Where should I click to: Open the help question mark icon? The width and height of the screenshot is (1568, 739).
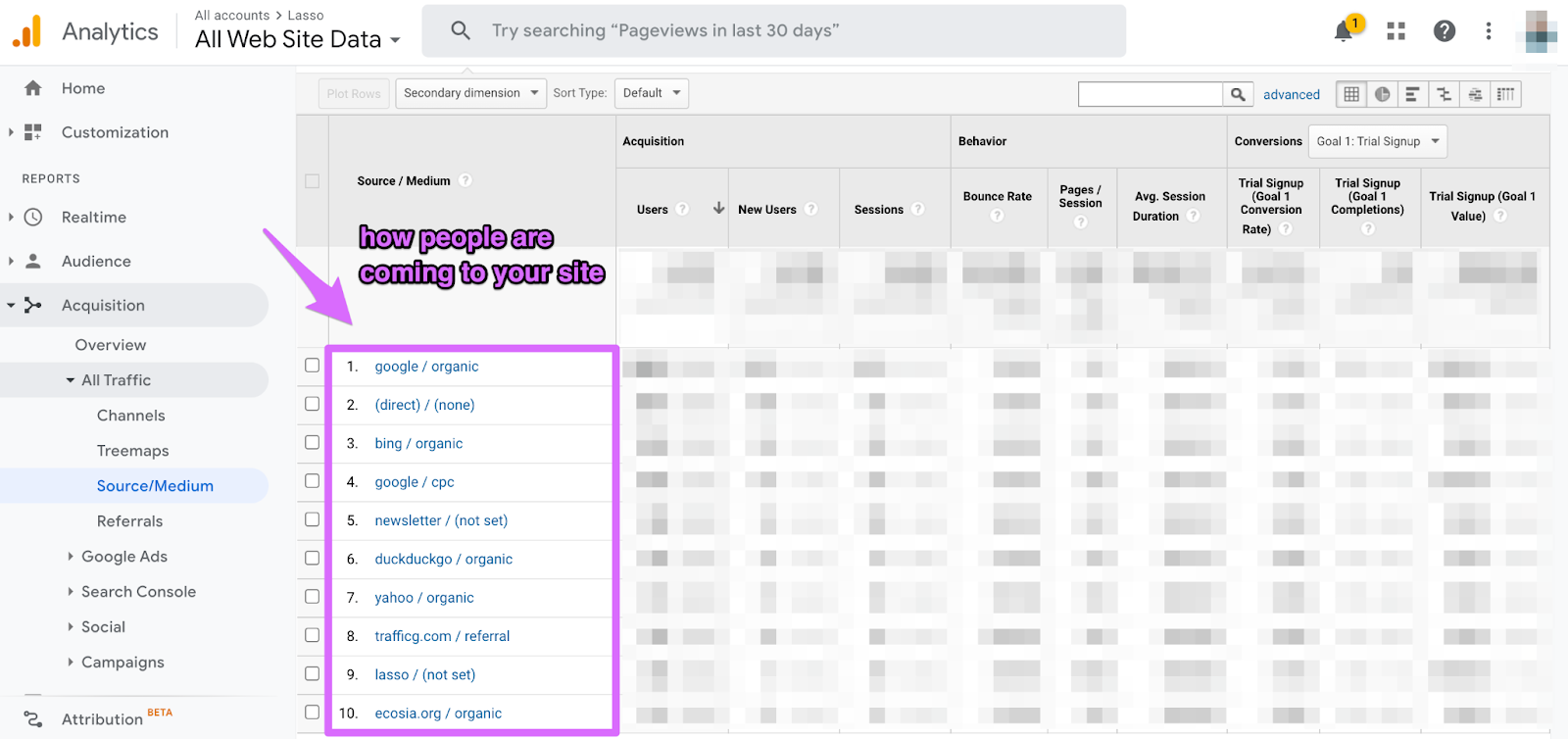tap(1445, 31)
